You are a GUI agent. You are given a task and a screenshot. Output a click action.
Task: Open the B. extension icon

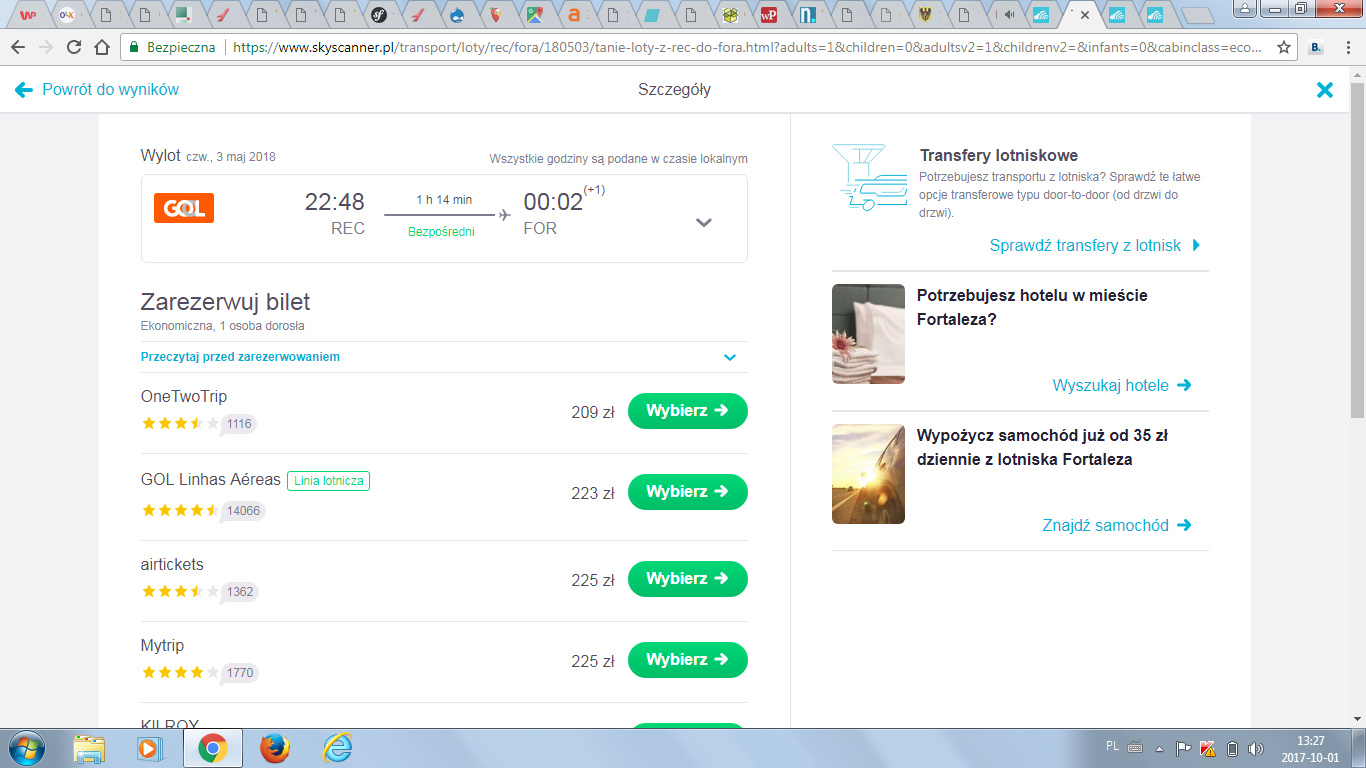[x=1316, y=47]
